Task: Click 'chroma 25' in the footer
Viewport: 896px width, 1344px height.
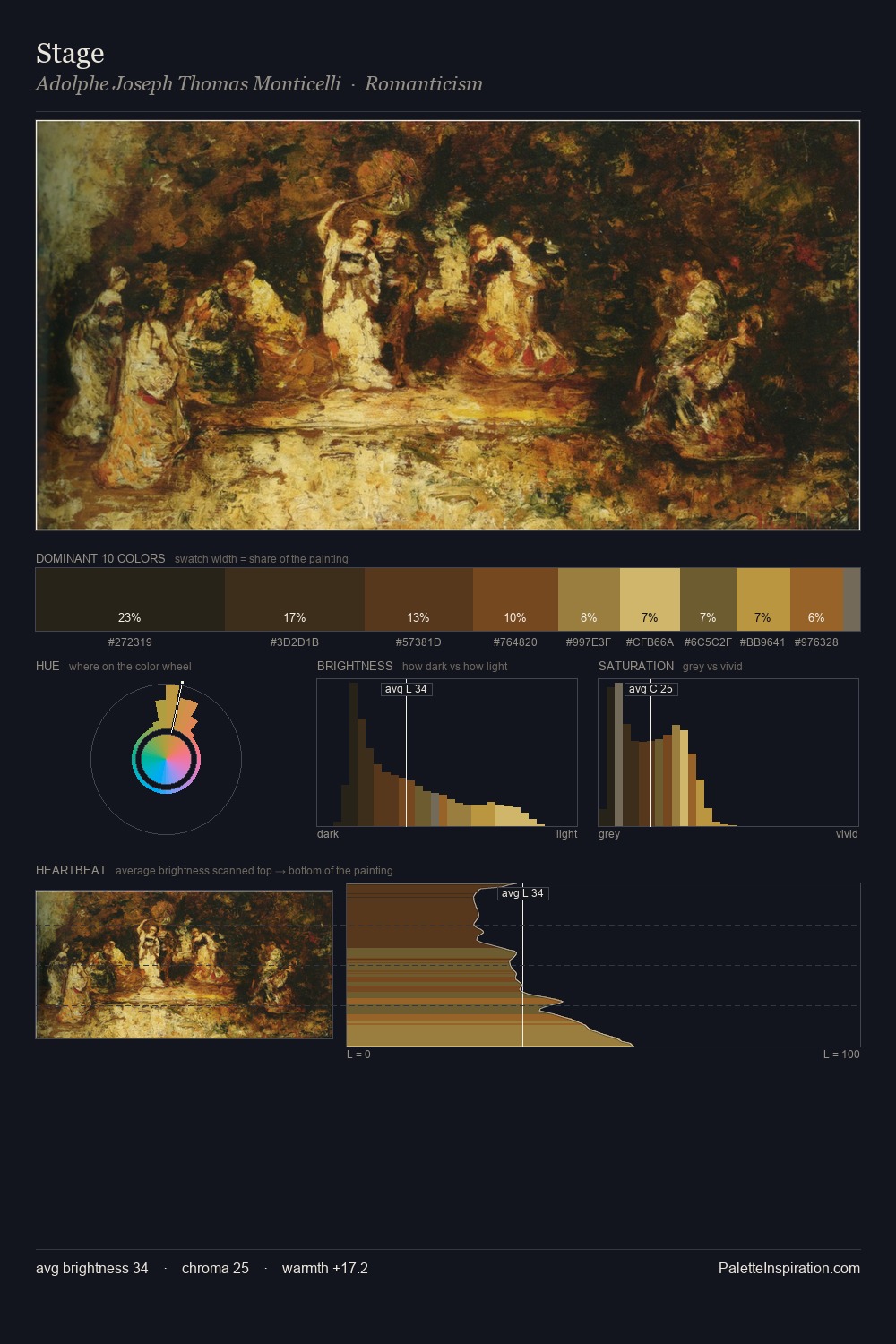Action: coord(215,1268)
